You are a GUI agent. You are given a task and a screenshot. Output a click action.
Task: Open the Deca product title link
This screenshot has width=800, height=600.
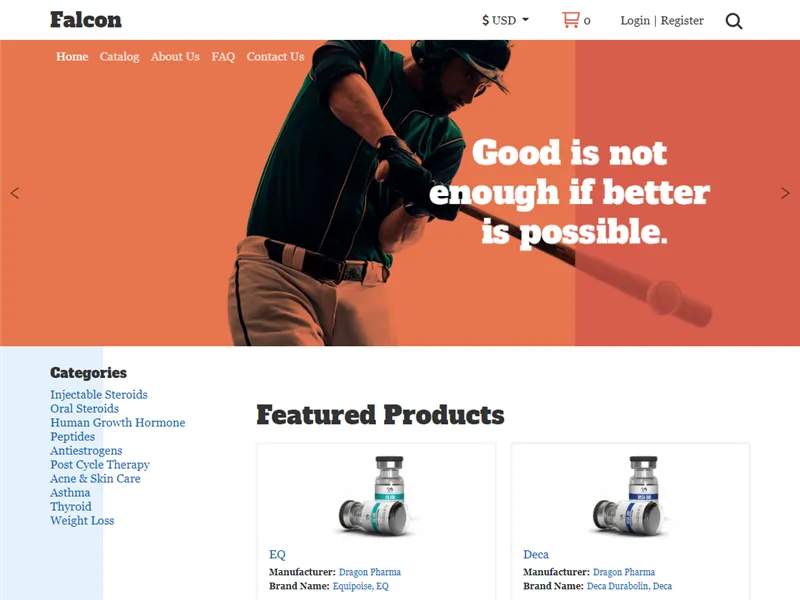(536, 554)
